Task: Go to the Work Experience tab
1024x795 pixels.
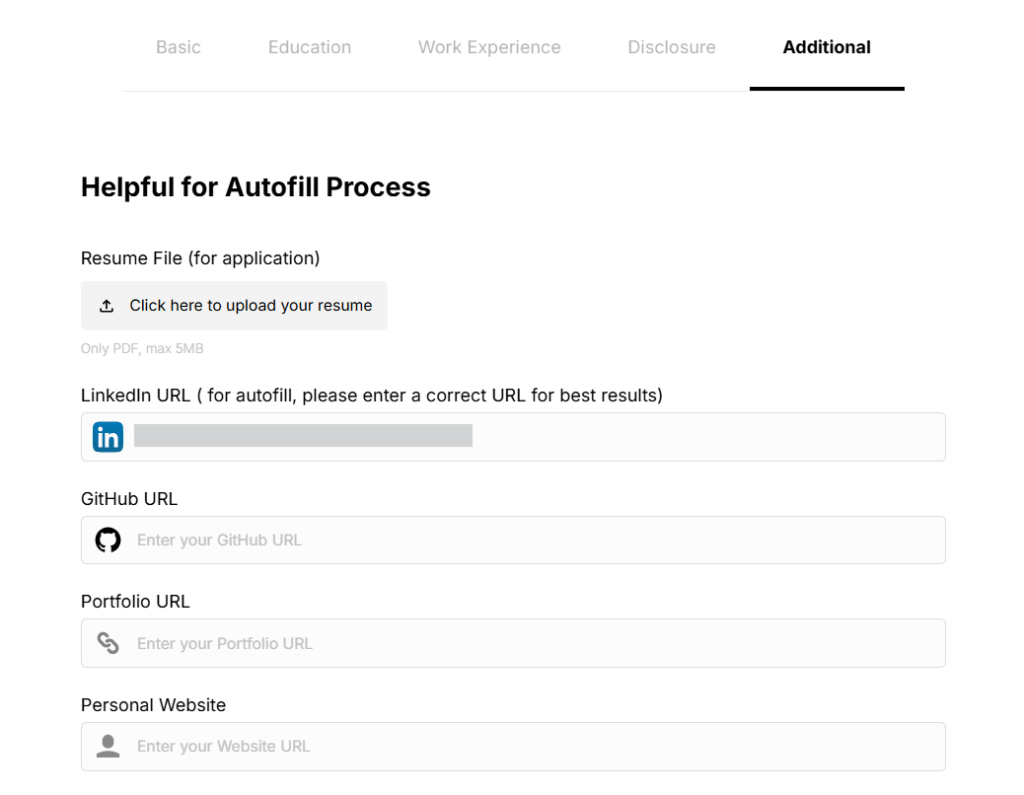Action: (x=489, y=47)
